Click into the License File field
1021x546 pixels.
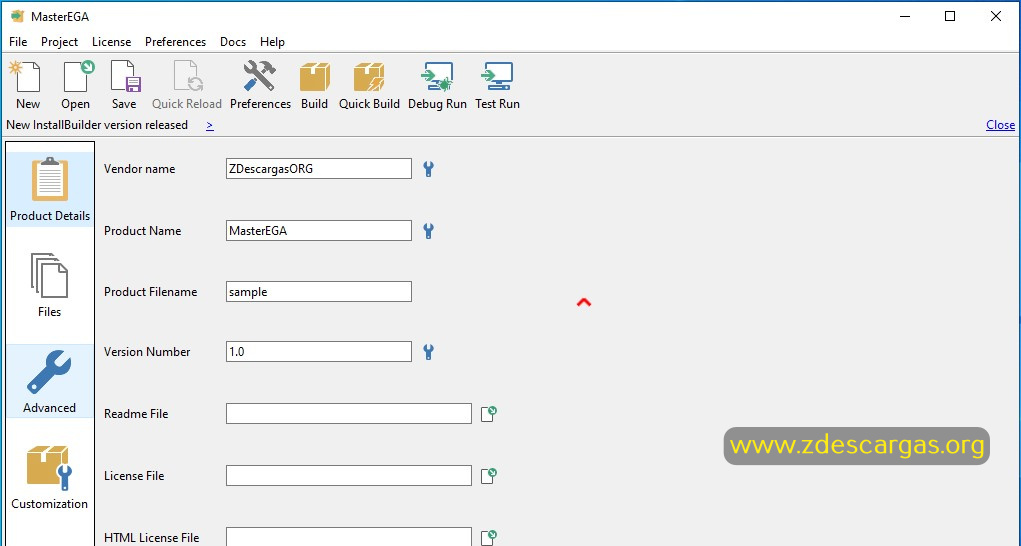[x=348, y=475]
